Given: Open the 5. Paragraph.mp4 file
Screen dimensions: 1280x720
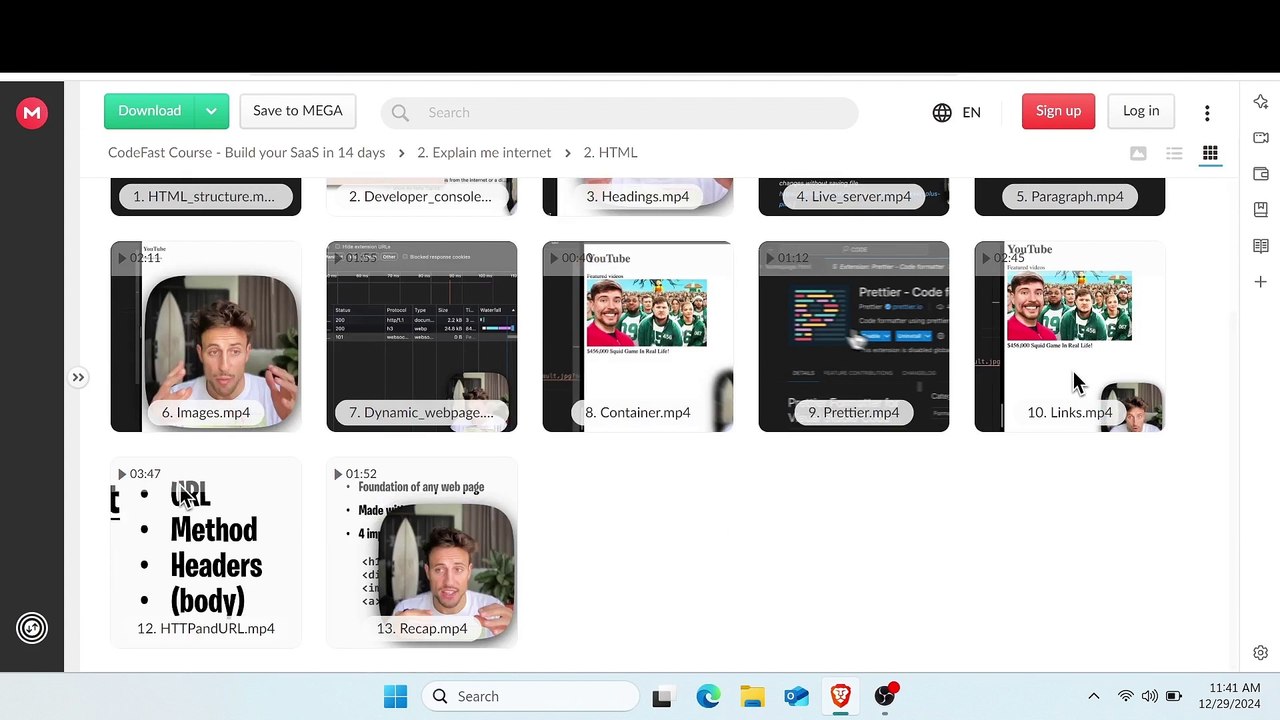Looking at the screenshot, I should [1070, 196].
